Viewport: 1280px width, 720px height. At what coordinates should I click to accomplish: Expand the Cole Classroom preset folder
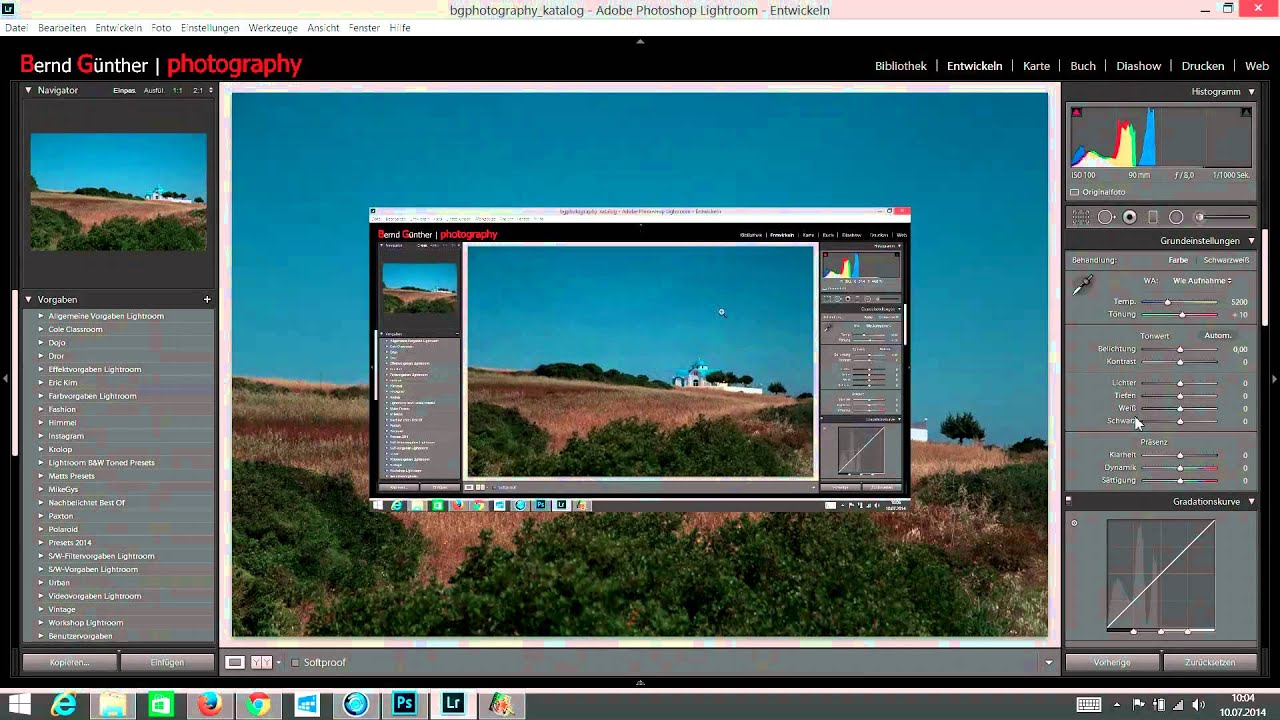point(41,329)
